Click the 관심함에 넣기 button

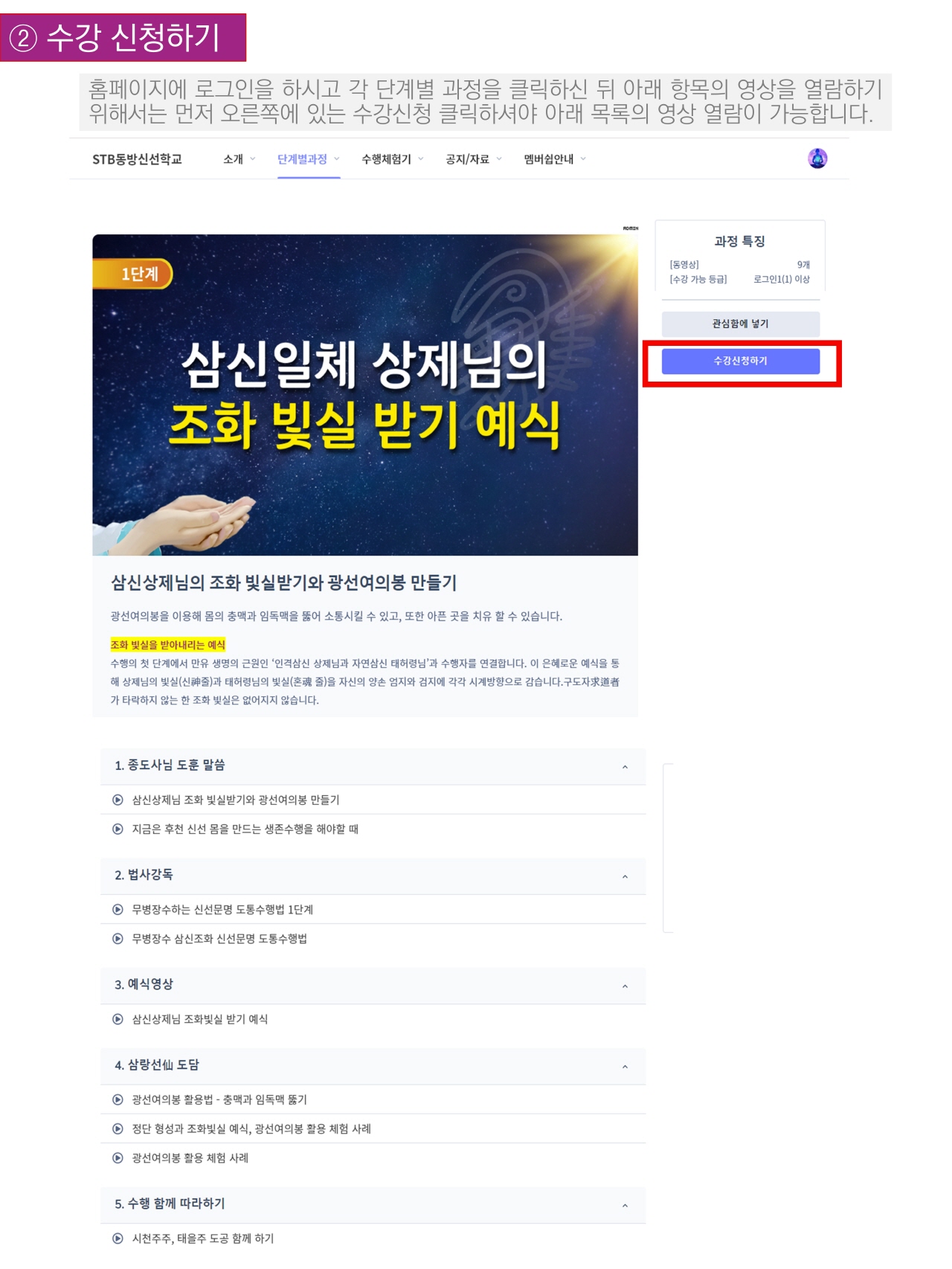(741, 324)
